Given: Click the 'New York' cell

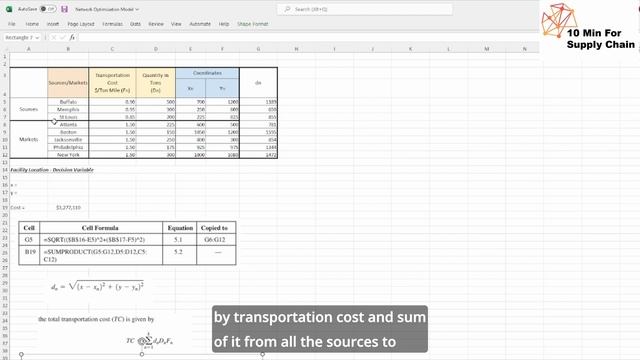Looking at the screenshot, I should (x=68, y=155).
